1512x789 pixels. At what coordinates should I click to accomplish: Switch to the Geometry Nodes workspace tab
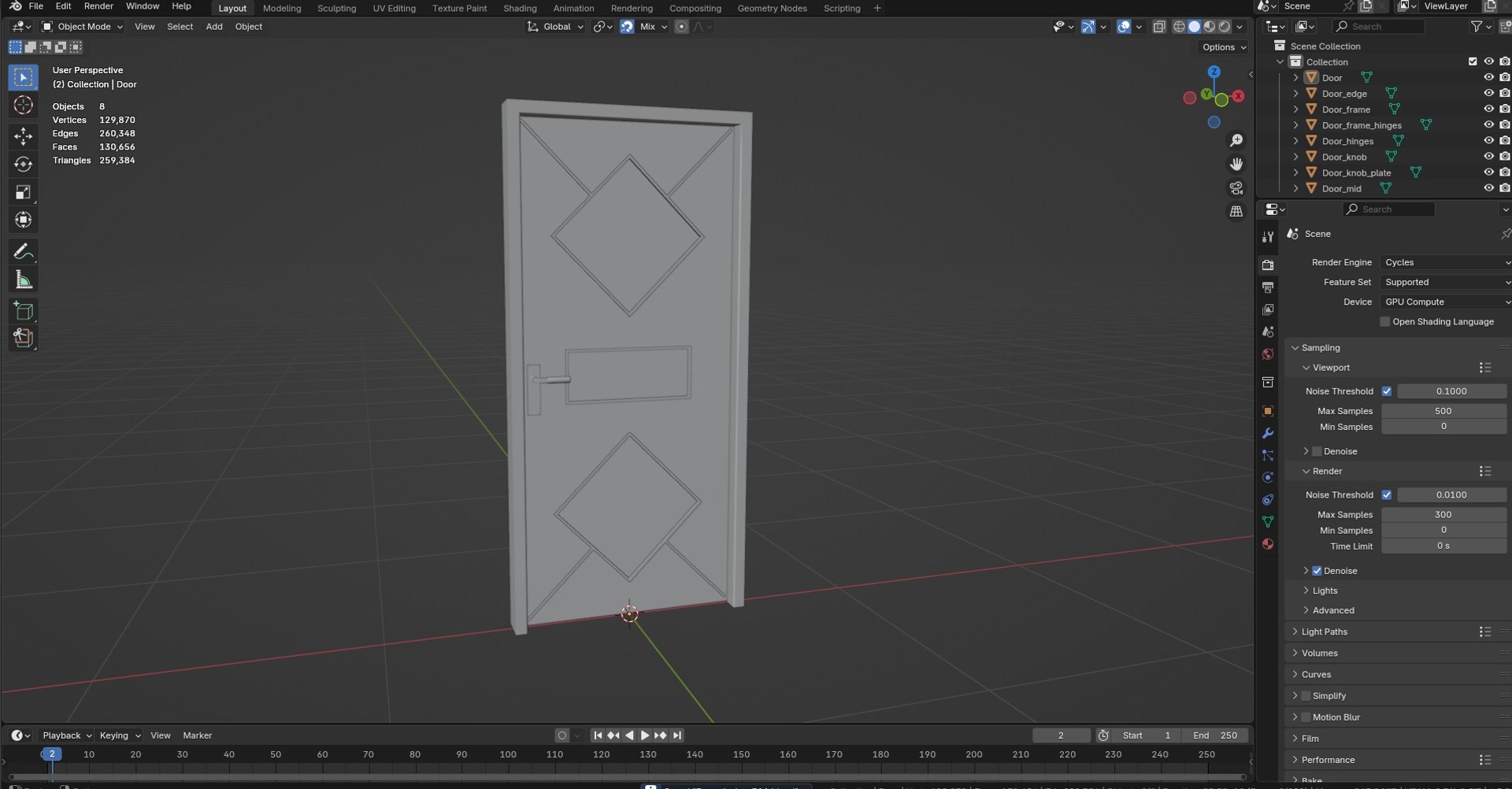772,8
